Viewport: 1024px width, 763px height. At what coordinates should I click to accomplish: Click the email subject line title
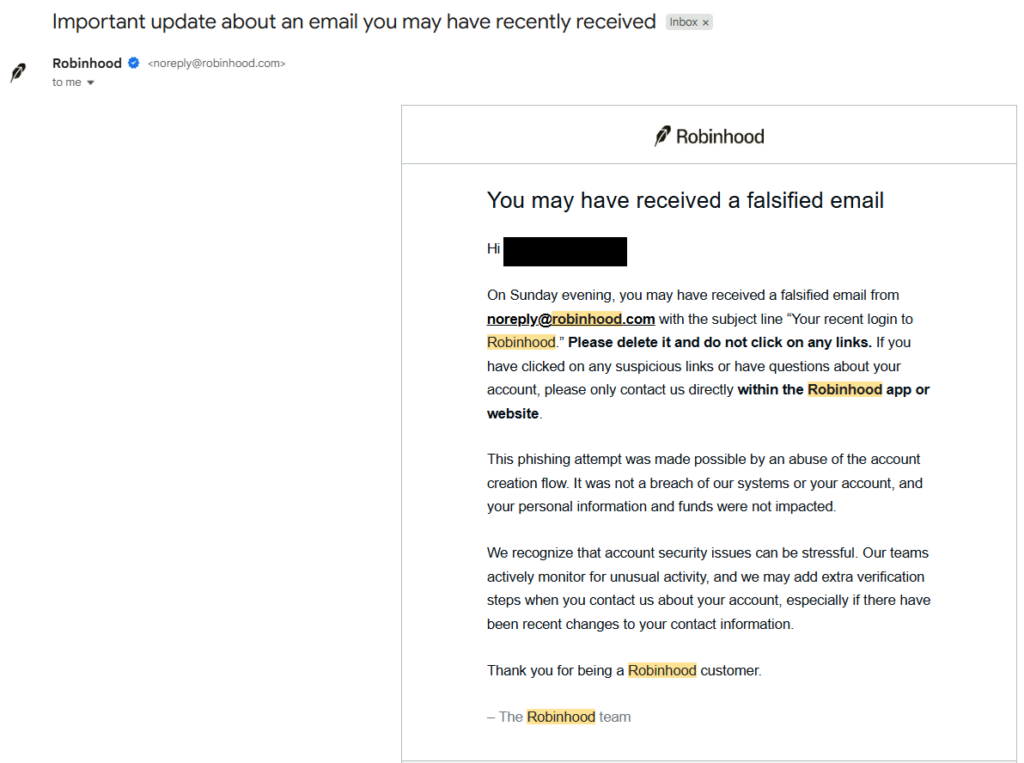pyautogui.click(x=354, y=21)
